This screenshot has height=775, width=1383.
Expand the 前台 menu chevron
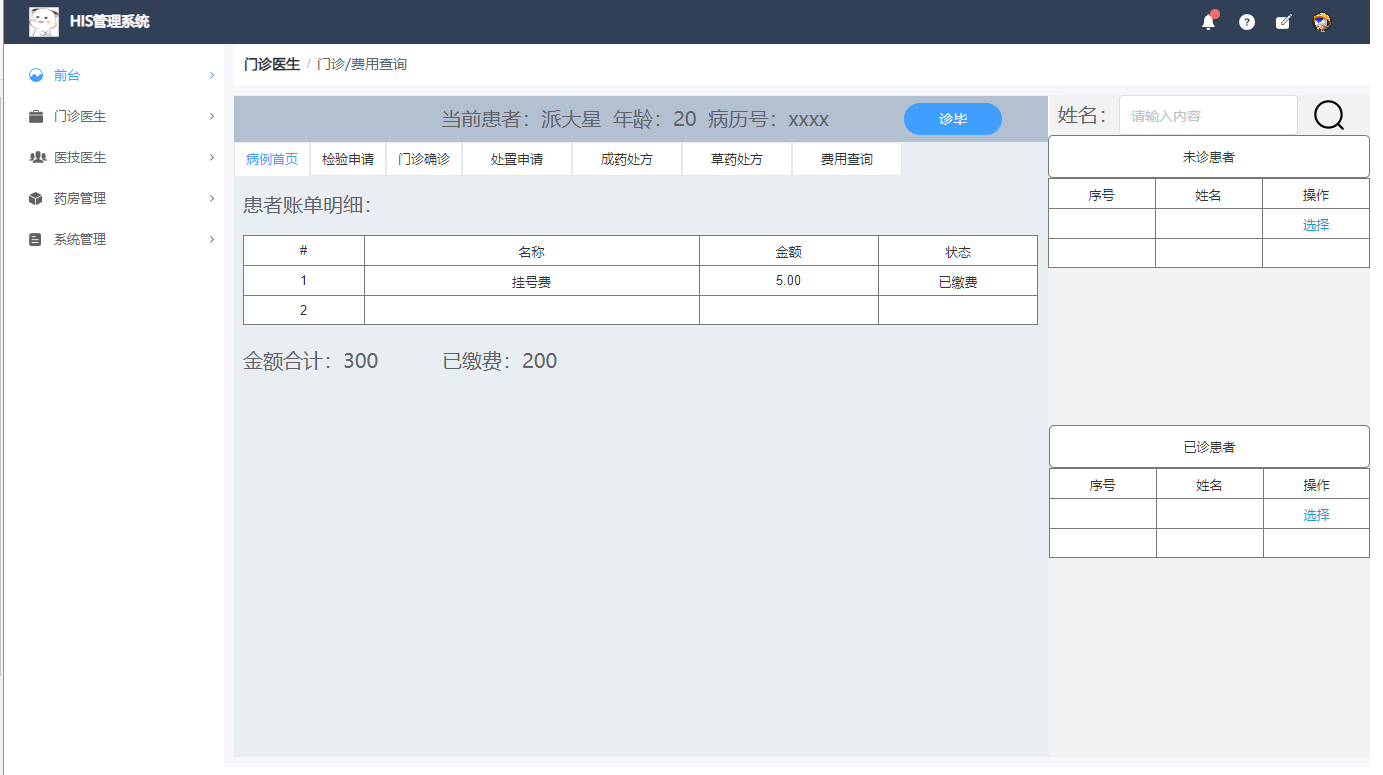tap(212, 75)
